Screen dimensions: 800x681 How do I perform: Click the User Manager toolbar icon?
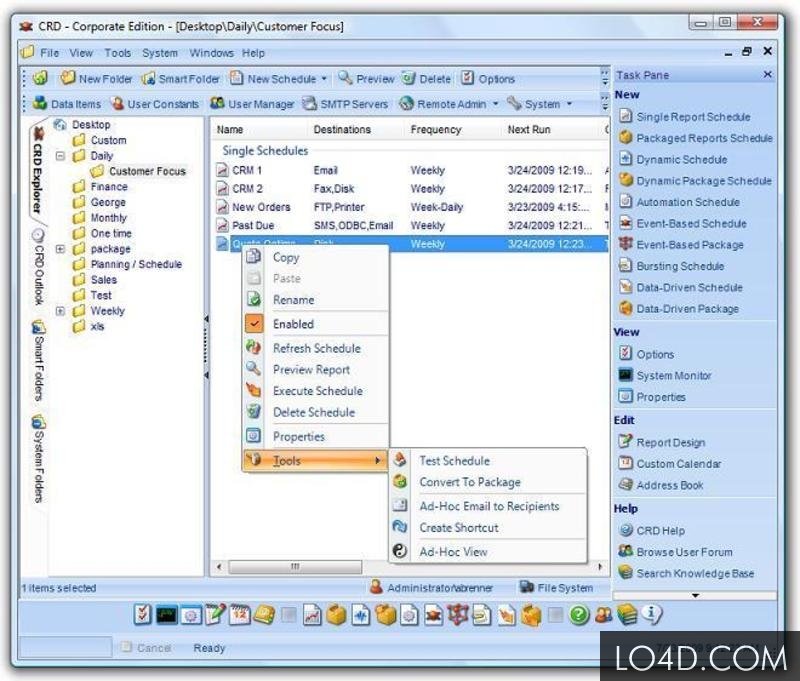coord(217,103)
